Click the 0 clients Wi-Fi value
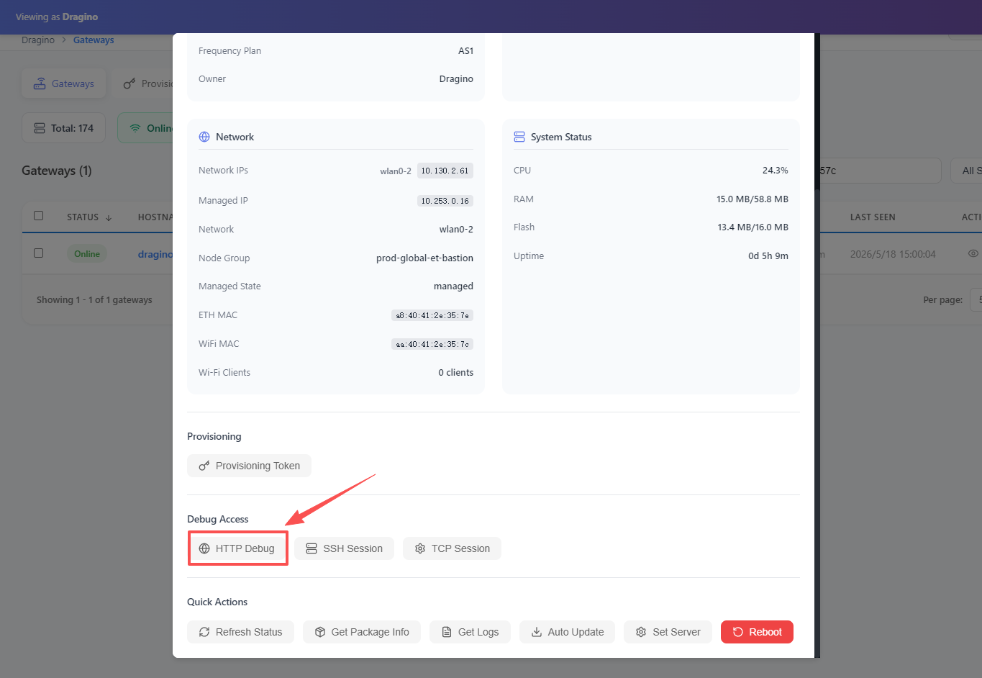 455,372
